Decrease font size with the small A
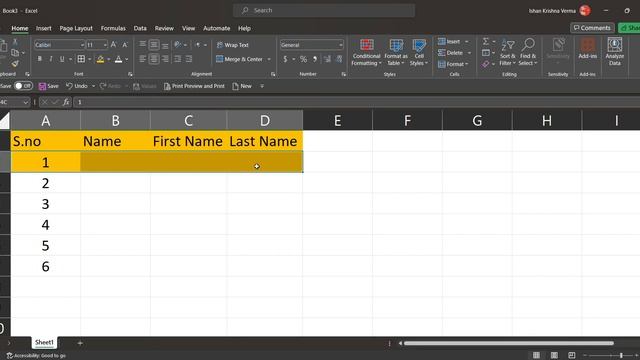The width and height of the screenshot is (640, 360). [x=125, y=44]
